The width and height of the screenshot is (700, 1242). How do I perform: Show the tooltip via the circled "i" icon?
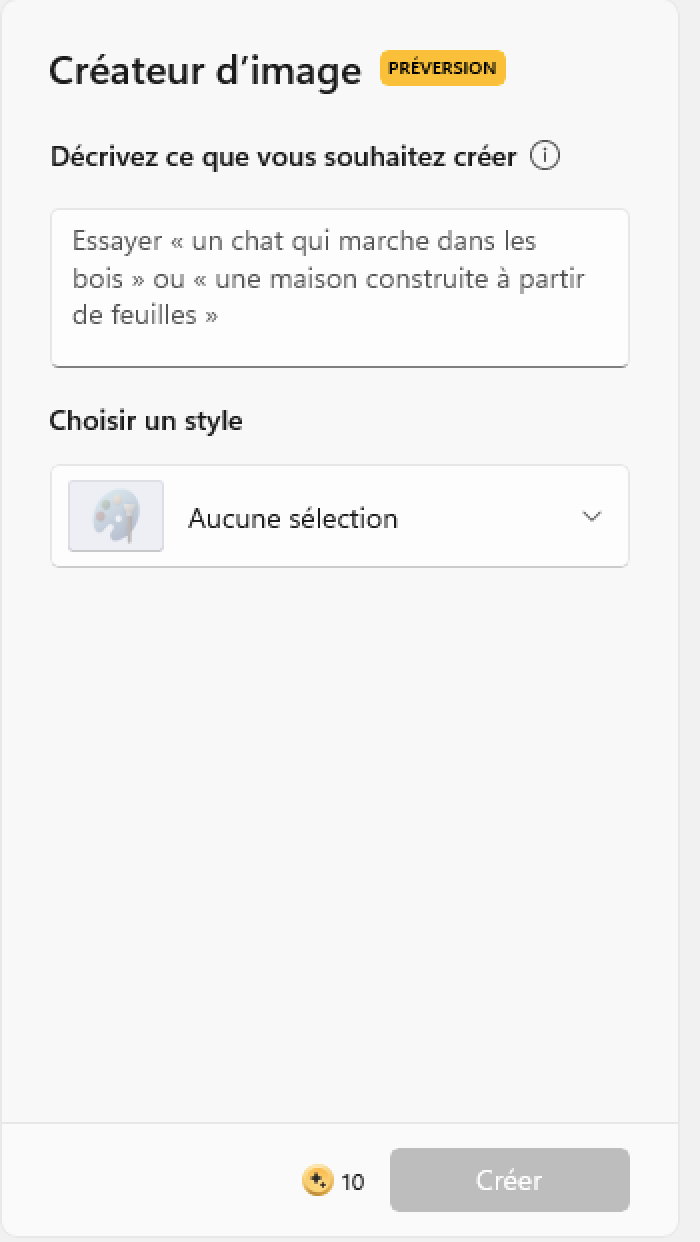(545, 157)
